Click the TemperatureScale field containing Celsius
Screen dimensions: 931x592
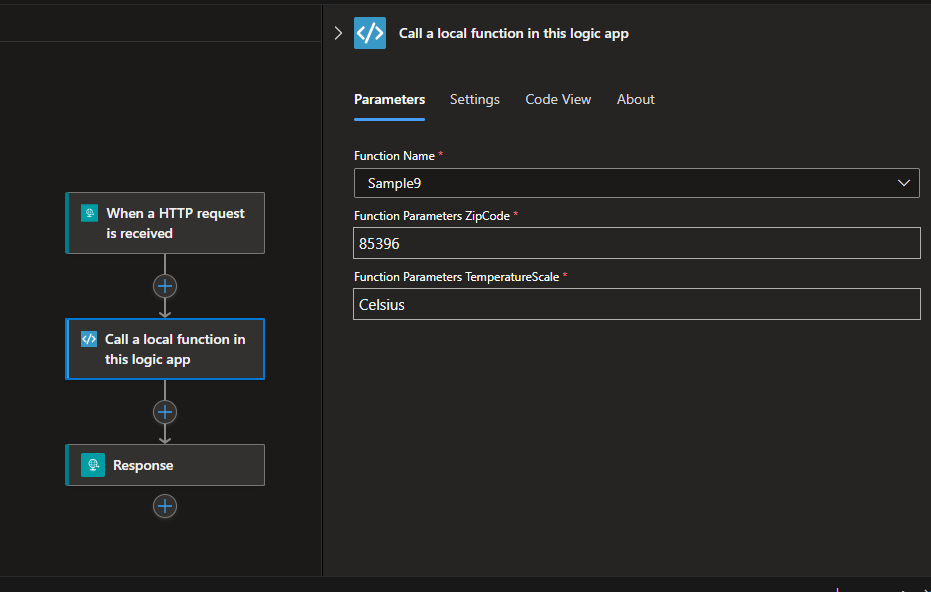pyautogui.click(x=636, y=304)
